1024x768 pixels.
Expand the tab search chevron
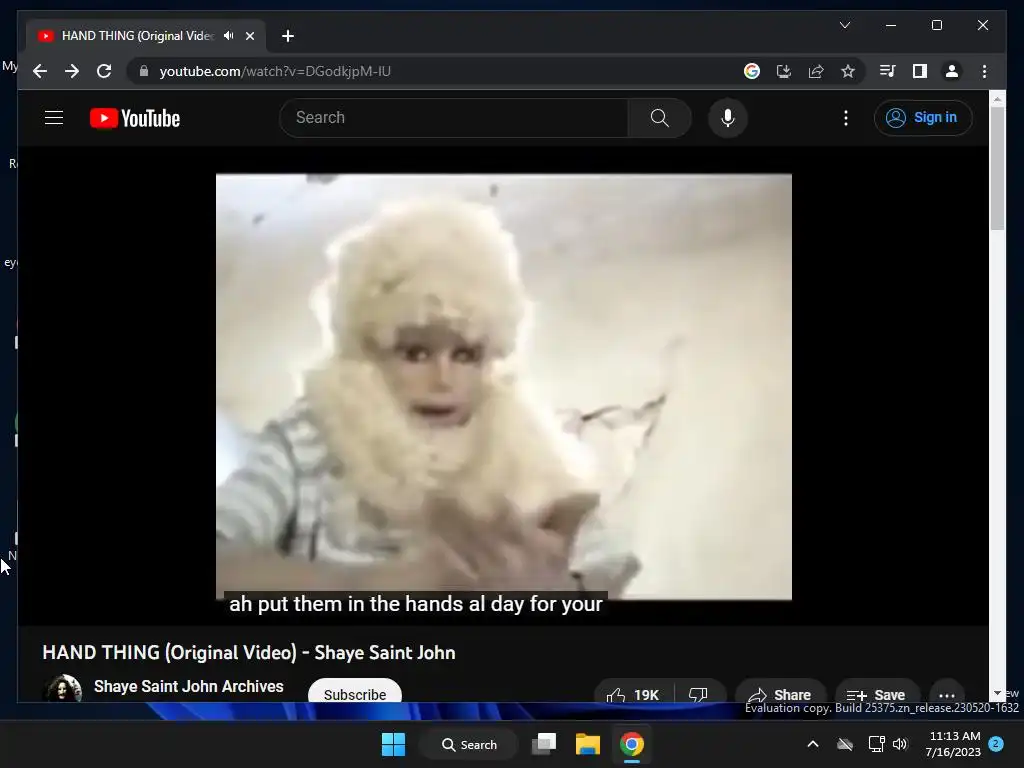click(844, 25)
